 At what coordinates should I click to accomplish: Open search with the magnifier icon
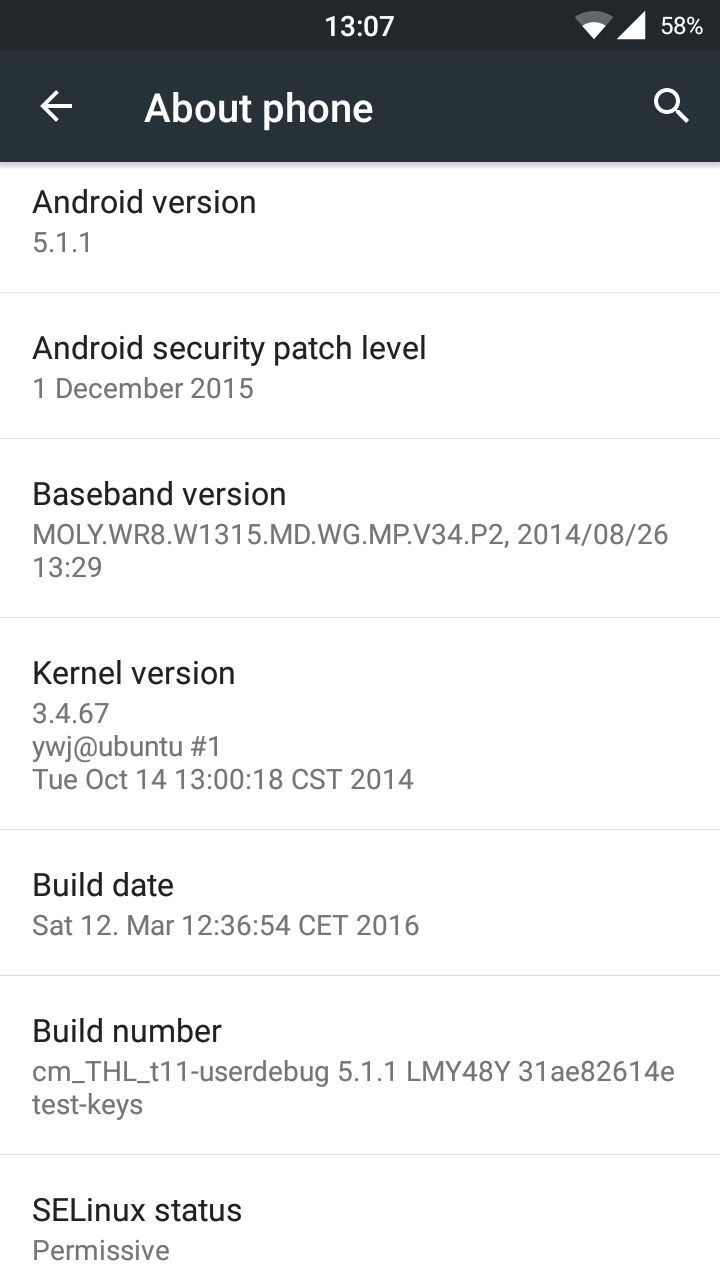tap(671, 105)
